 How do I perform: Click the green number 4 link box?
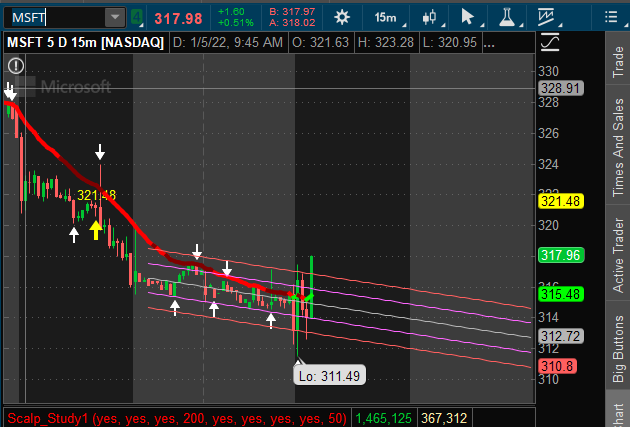point(137,18)
